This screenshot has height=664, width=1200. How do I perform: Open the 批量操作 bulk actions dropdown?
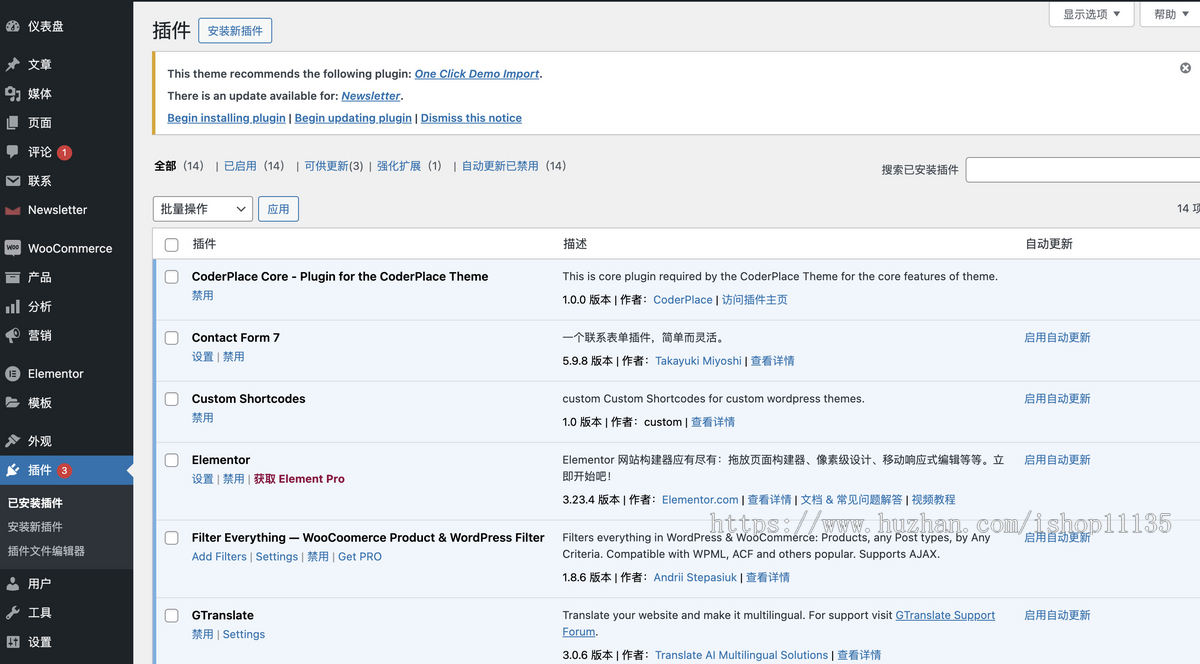click(202, 209)
